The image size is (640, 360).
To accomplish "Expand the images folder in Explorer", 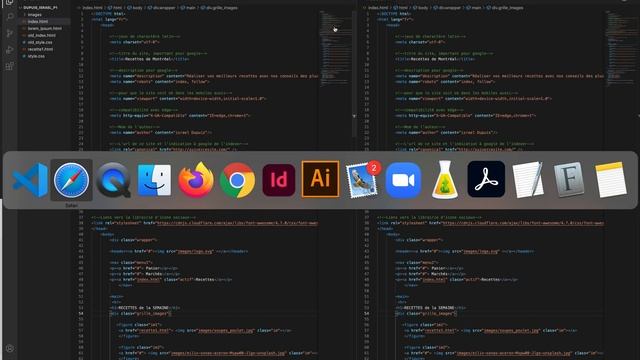I will click(35, 14).
